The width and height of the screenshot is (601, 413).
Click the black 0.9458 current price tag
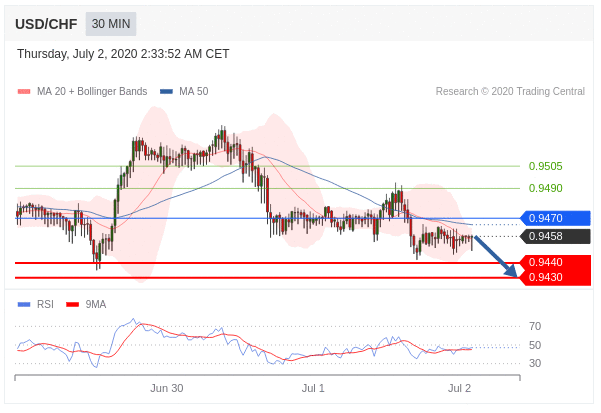(x=555, y=236)
